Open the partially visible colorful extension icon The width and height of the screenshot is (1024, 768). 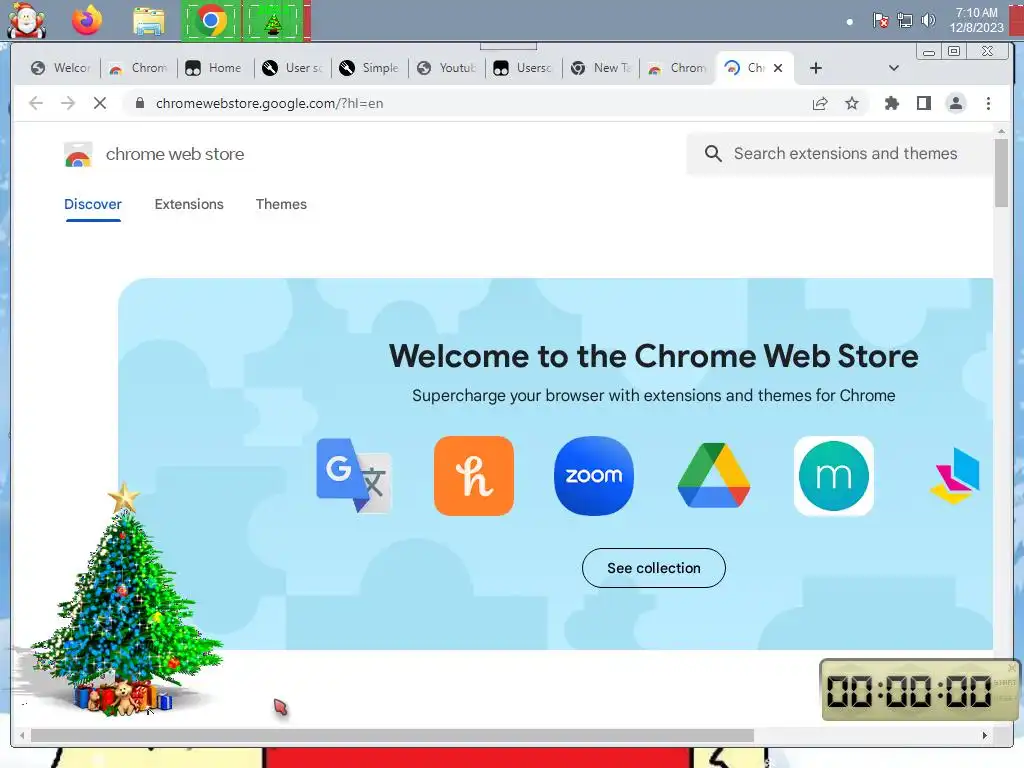[955, 475]
